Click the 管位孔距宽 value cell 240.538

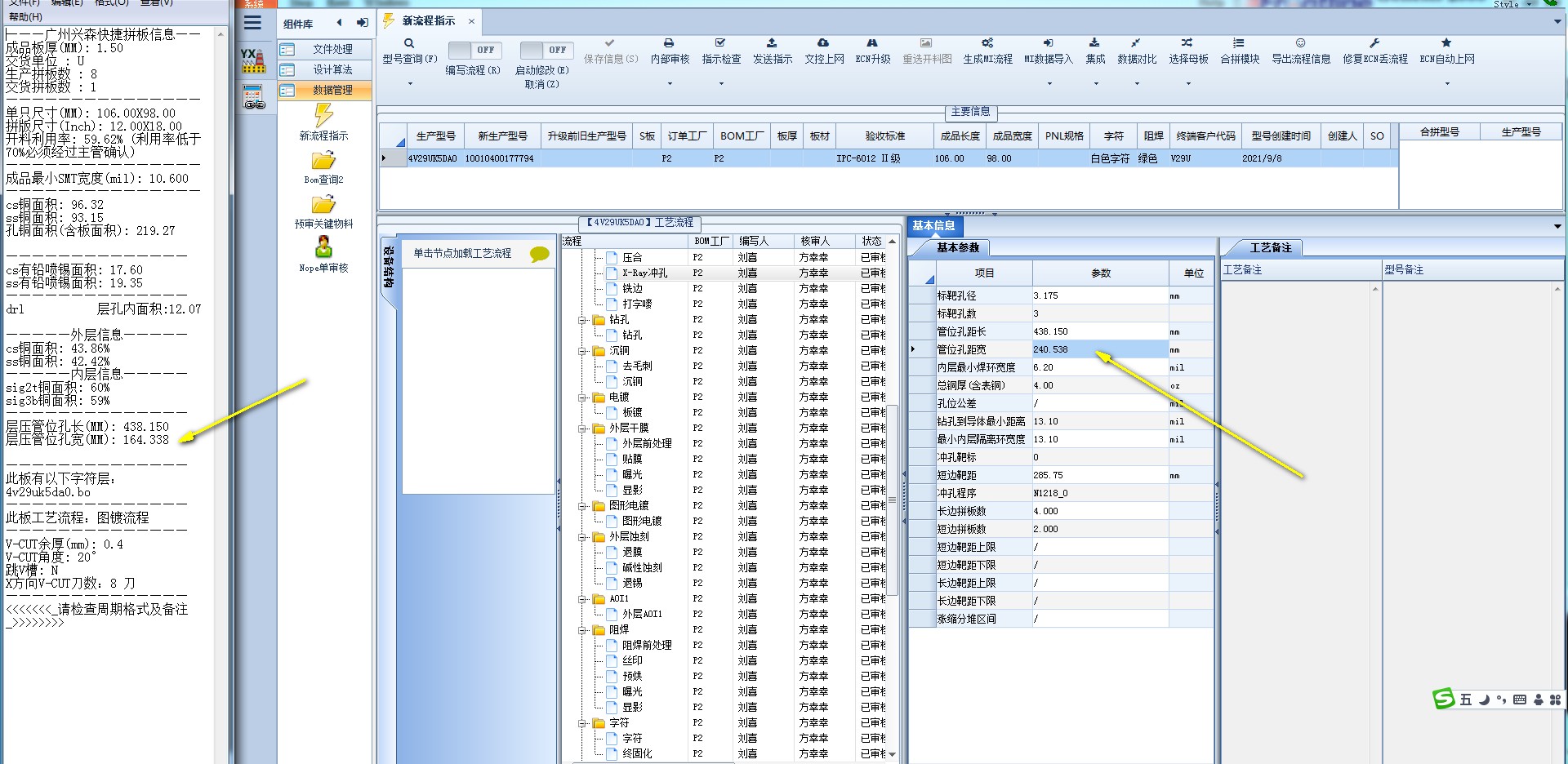[1099, 349]
